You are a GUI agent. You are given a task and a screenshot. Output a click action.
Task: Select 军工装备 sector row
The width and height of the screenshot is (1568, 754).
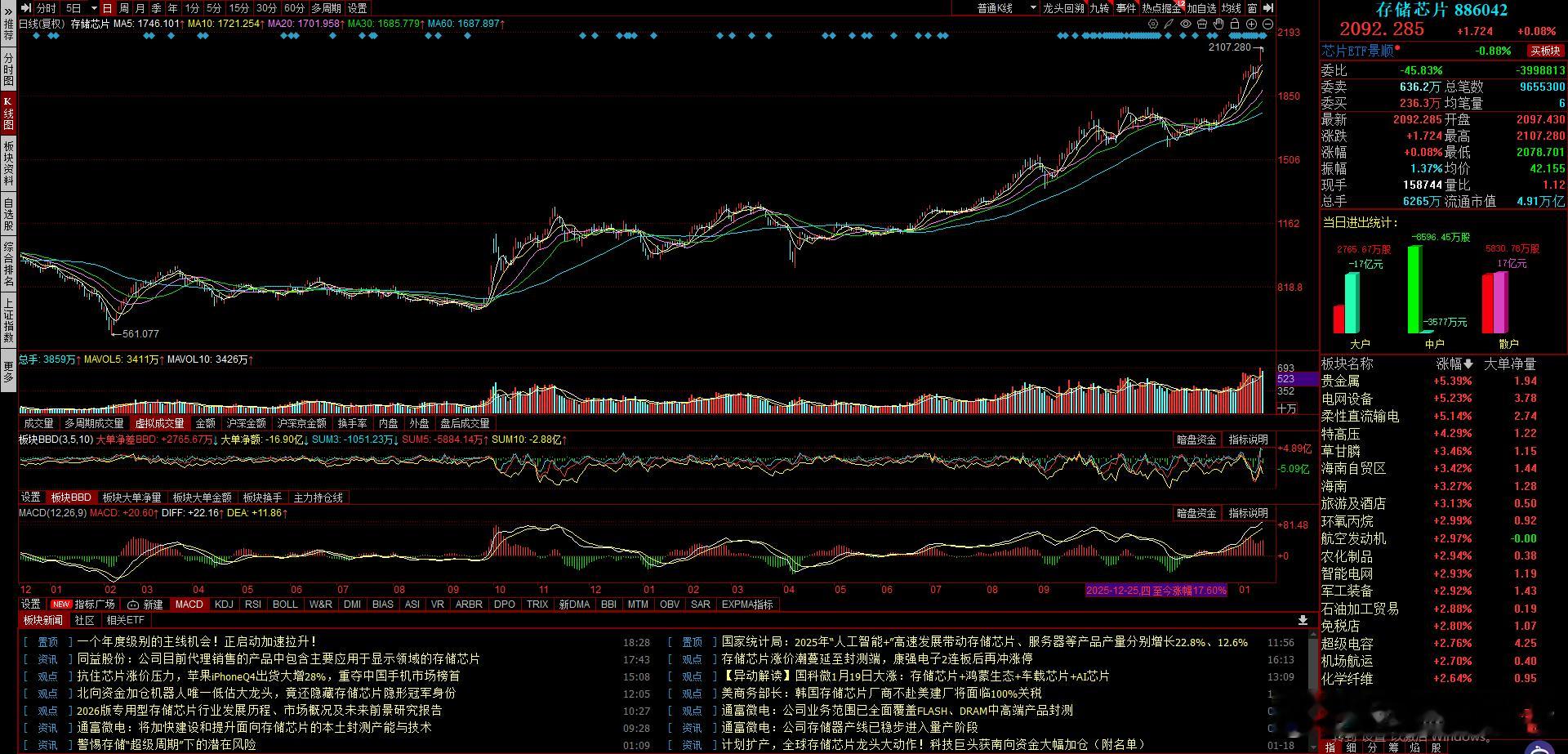pos(1442,591)
